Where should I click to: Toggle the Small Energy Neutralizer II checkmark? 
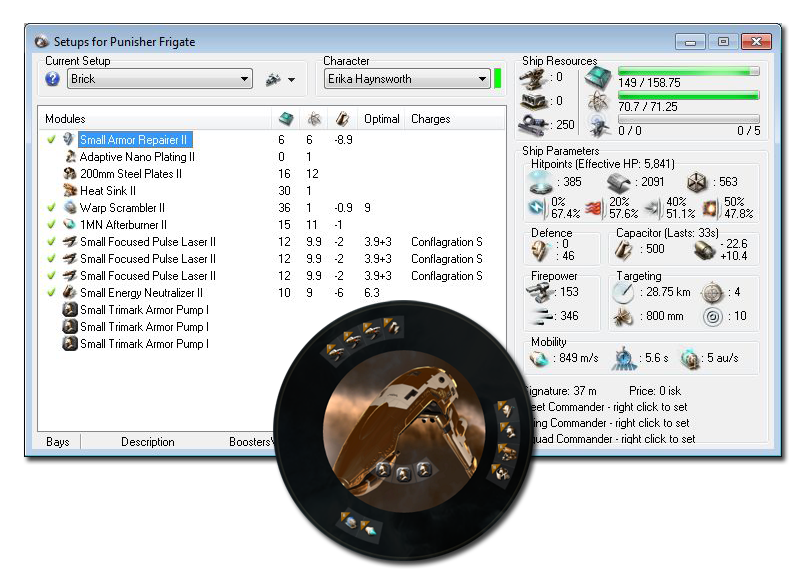51,293
